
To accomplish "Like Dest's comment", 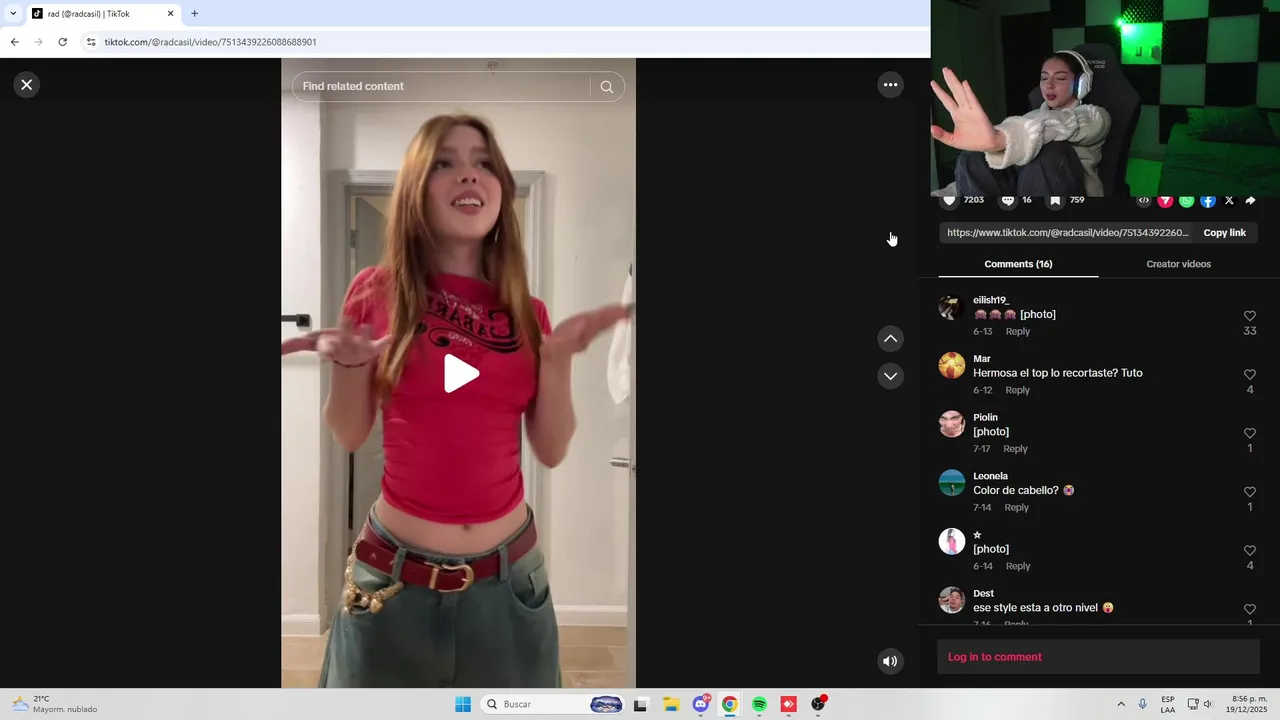I will [x=1250, y=609].
